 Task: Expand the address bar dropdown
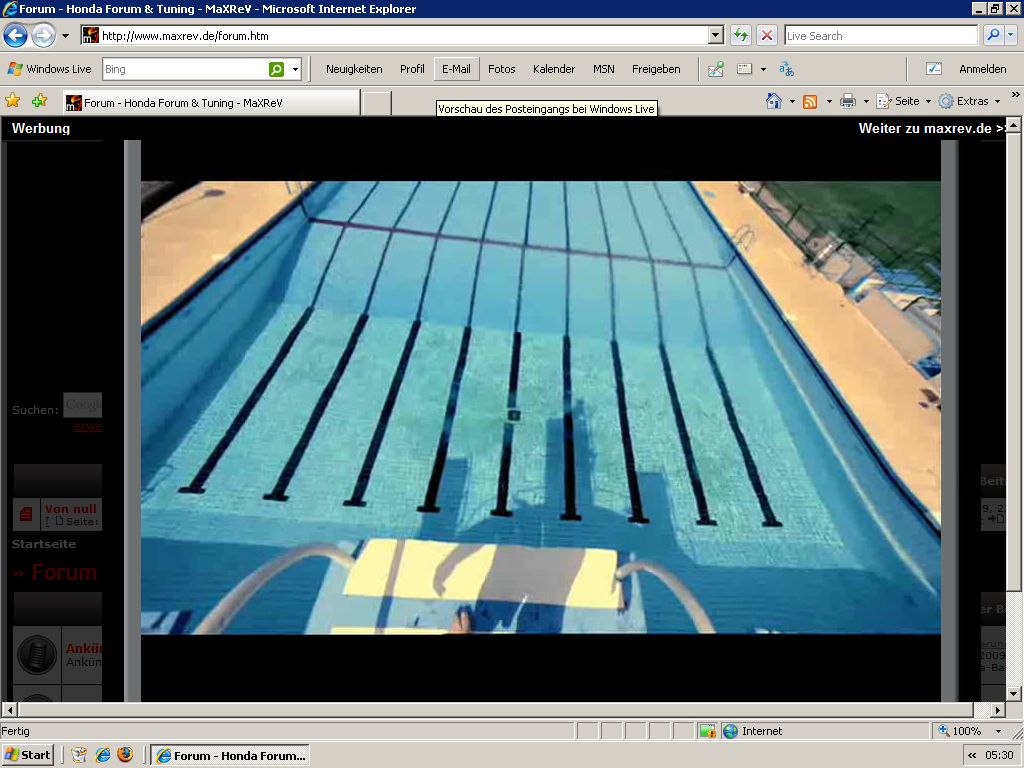coord(715,35)
